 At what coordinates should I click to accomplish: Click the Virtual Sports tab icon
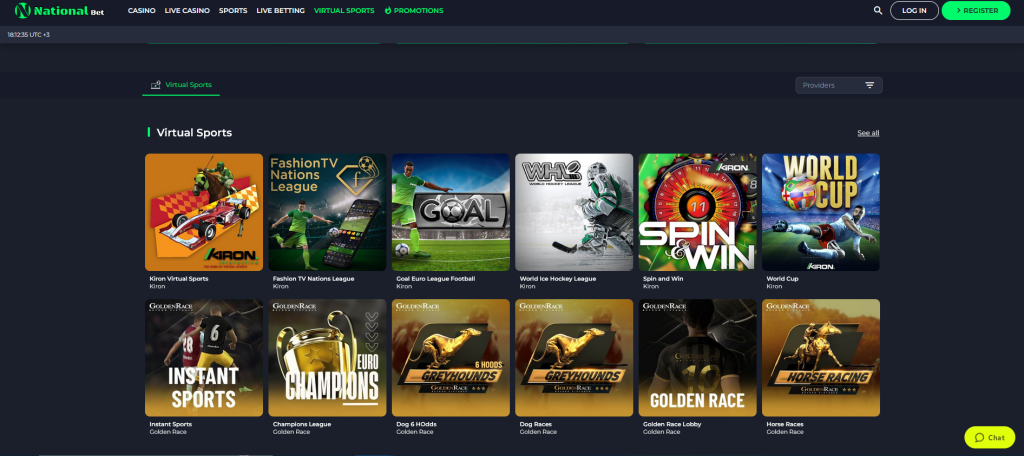(155, 85)
